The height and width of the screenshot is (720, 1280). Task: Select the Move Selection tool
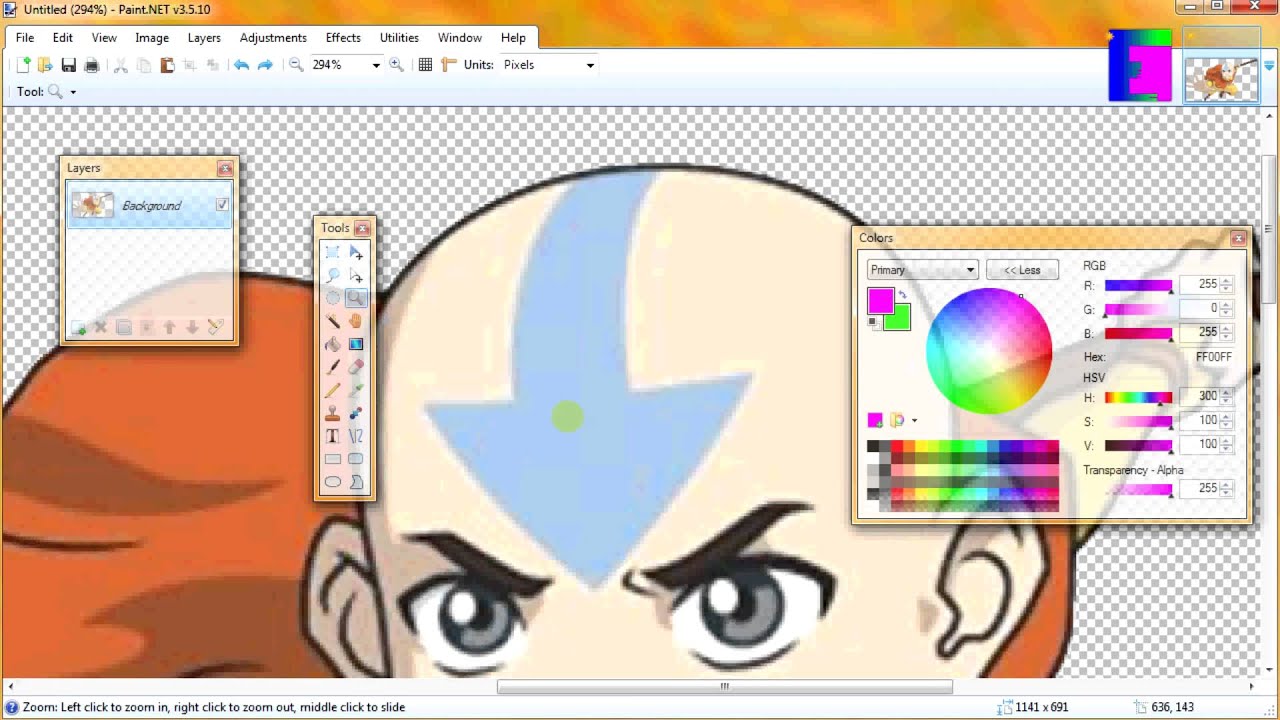(x=356, y=275)
